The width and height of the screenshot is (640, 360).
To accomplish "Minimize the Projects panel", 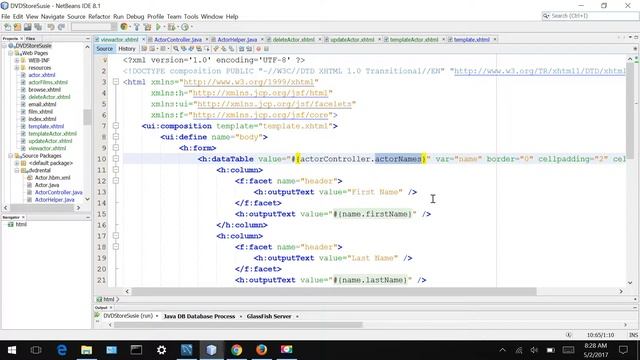I will (x=87, y=38).
